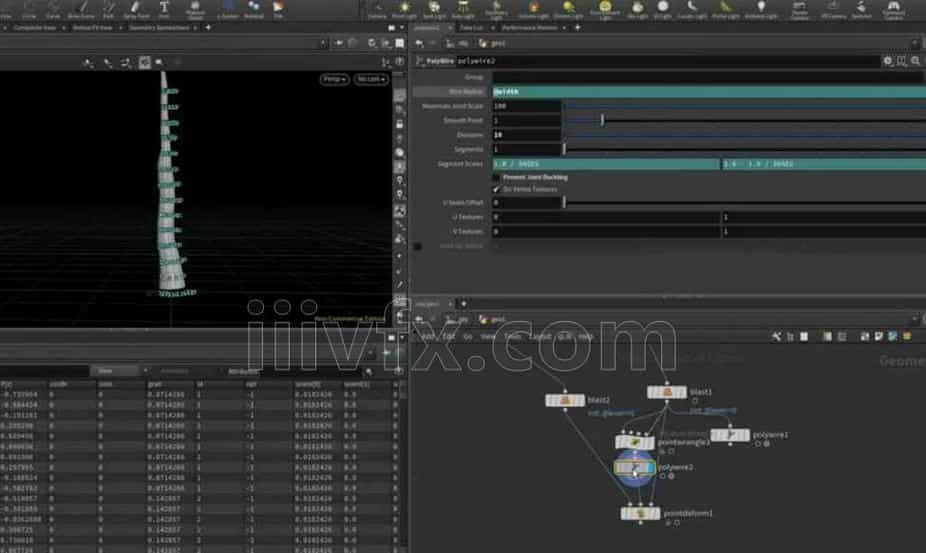926x553 pixels.
Task: Open the parameter gear settings icon
Action: pos(887,61)
